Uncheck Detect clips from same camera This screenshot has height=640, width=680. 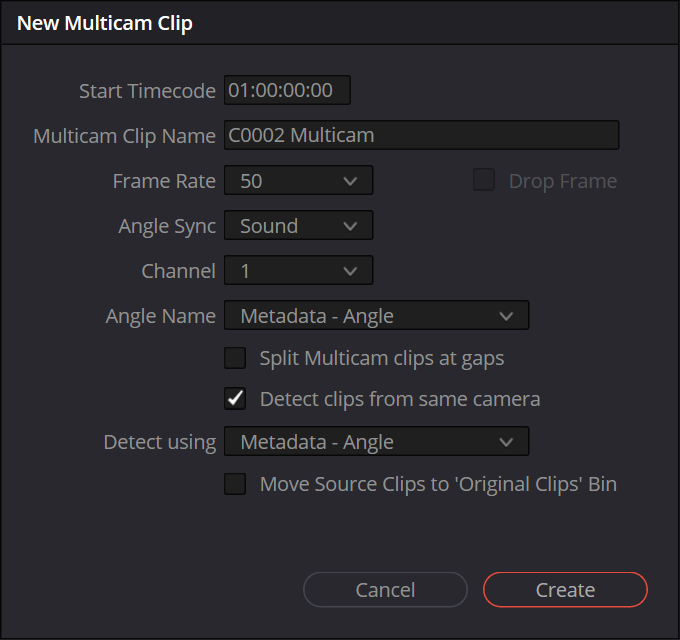[235, 399]
